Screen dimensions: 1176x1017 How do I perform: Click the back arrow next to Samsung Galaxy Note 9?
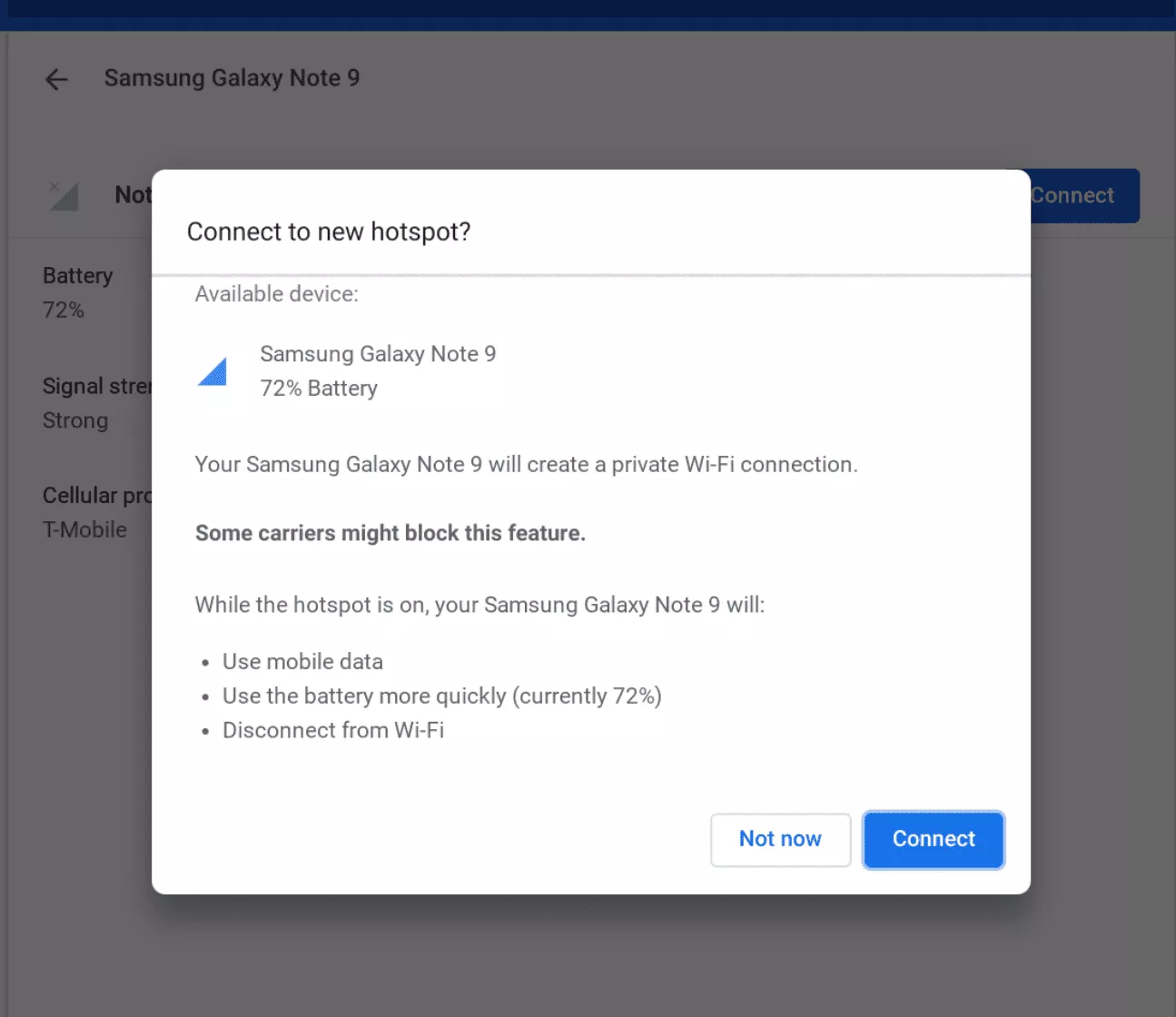(x=56, y=80)
